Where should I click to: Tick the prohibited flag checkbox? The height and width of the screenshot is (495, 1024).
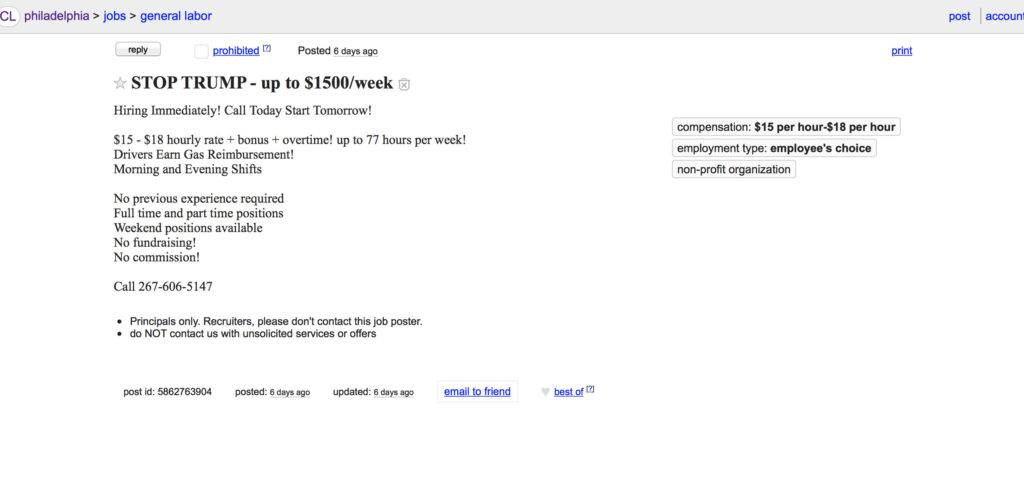click(201, 51)
